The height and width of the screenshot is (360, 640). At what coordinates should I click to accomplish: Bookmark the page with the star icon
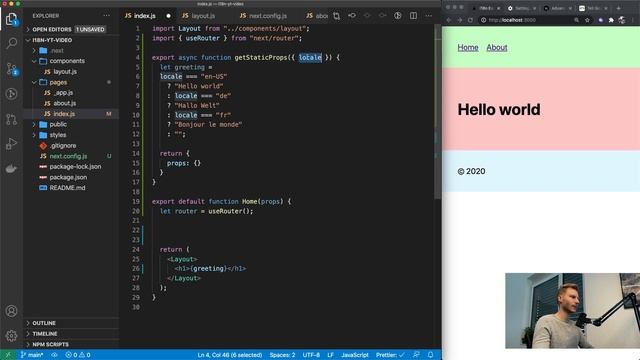[587, 20]
